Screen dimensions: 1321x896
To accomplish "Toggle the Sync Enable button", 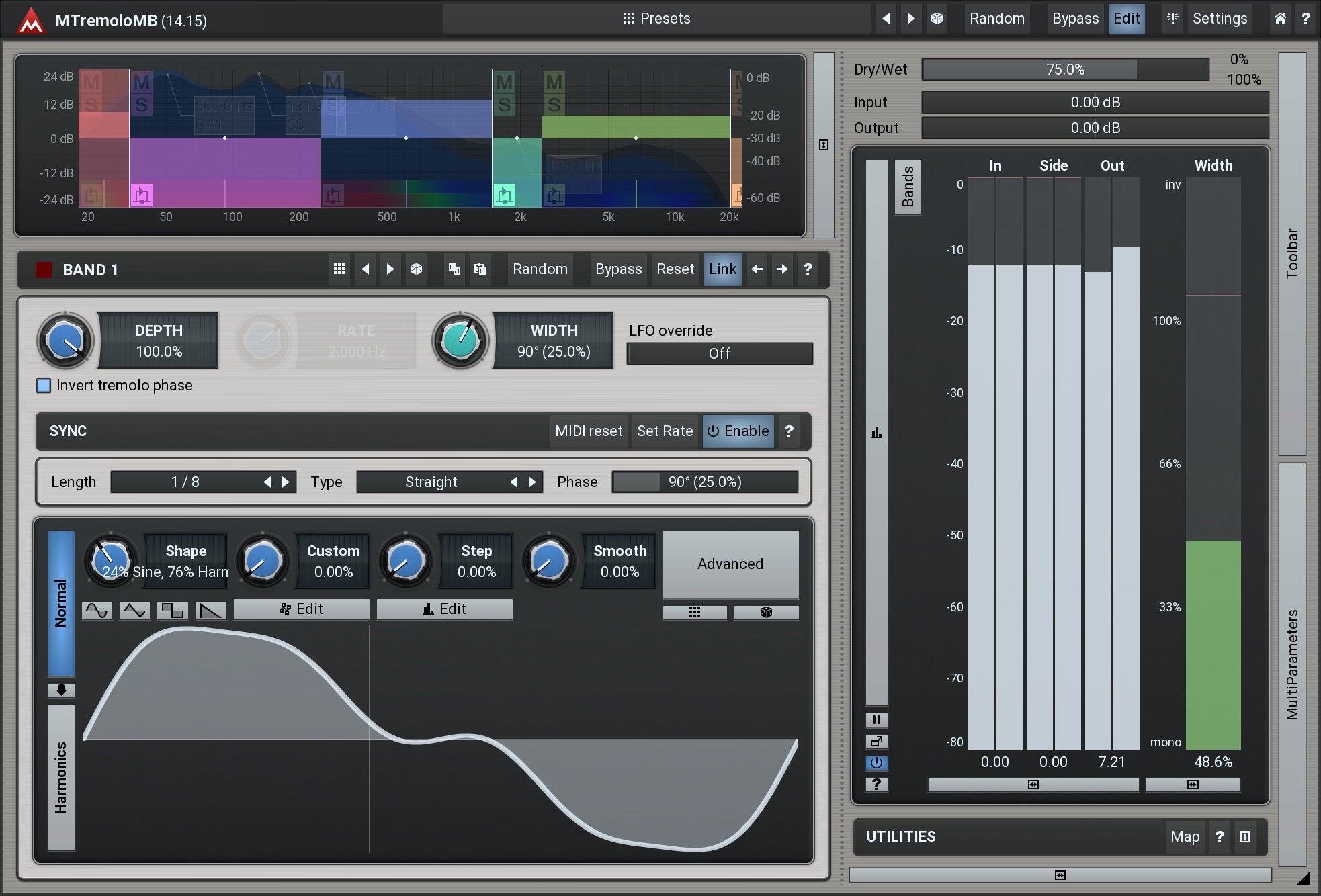I will tap(738, 431).
